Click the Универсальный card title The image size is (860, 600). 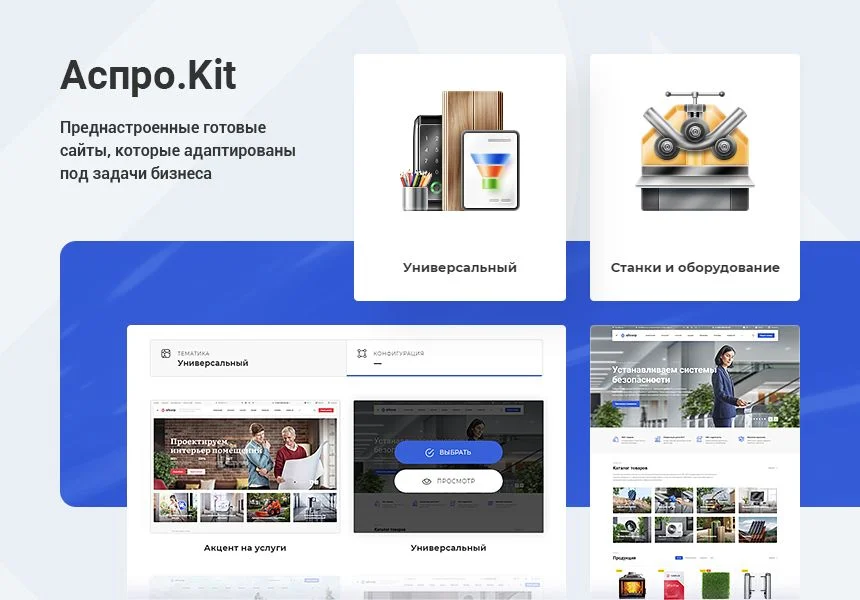click(460, 268)
